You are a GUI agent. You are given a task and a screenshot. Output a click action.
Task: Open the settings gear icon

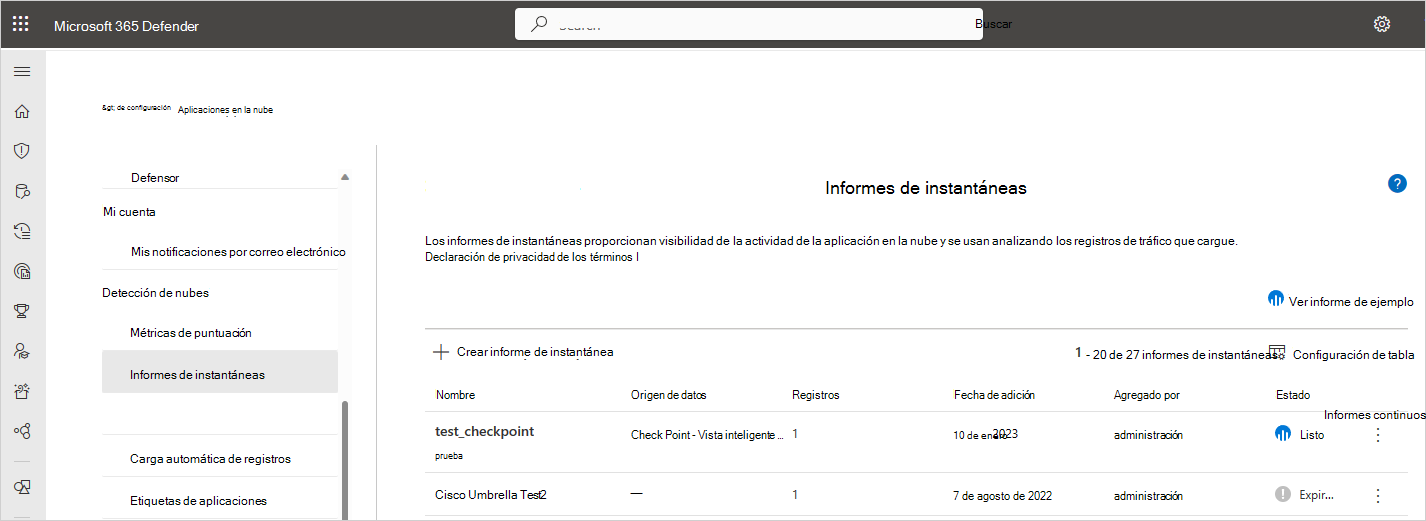[x=1382, y=25]
